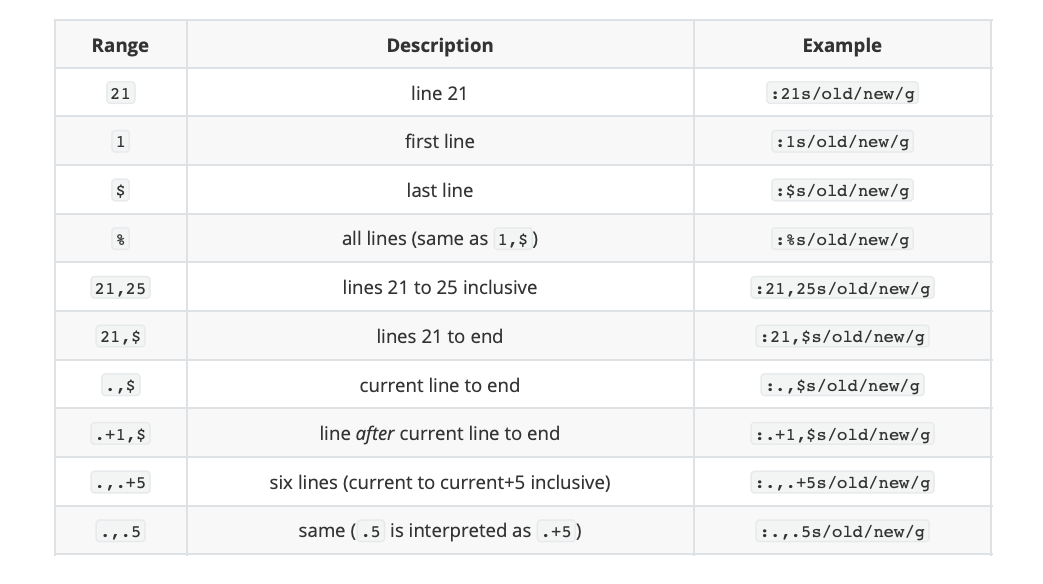The width and height of the screenshot is (1043, 584).
Task: Select the code snippet :21s/old/new/g
Action: (842, 93)
